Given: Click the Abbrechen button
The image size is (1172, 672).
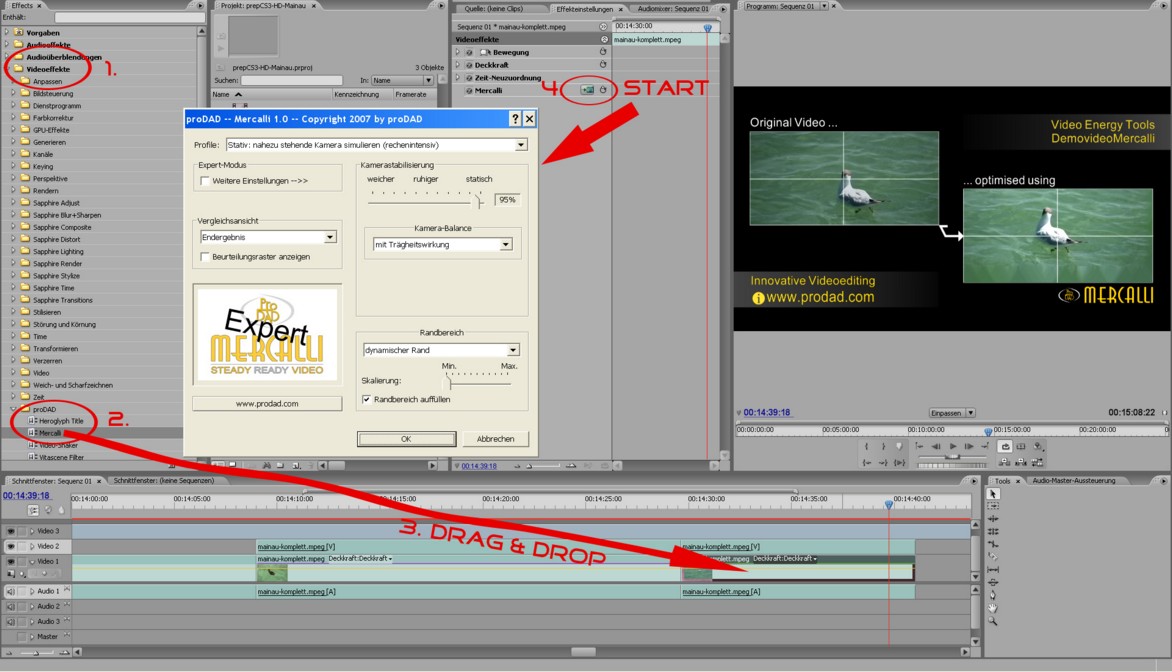Looking at the screenshot, I should tap(496, 439).
